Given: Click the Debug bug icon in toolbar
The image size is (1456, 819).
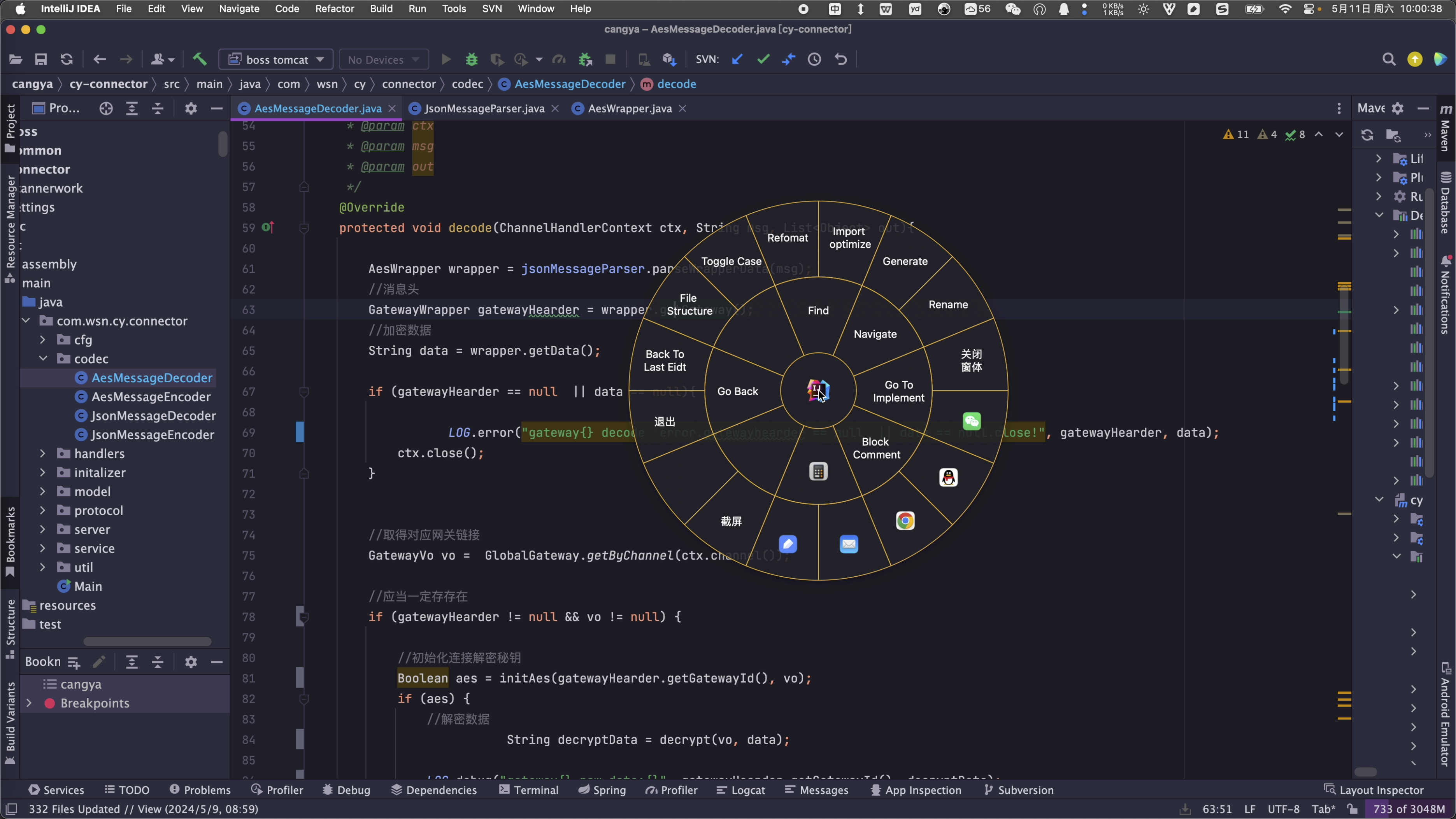Looking at the screenshot, I should [x=472, y=59].
